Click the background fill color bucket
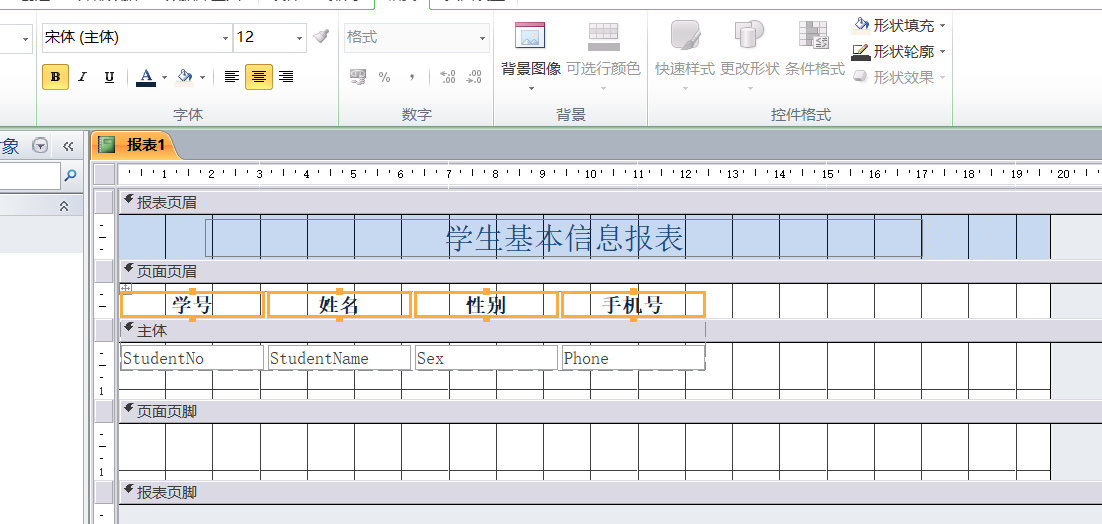Image resolution: width=1102 pixels, height=524 pixels. (x=184, y=77)
